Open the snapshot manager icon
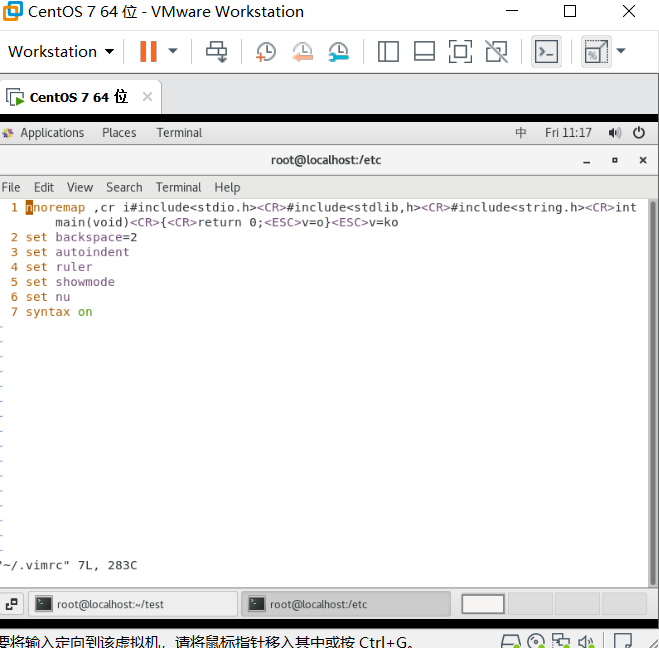659x648 pixels. coord(339,52)
